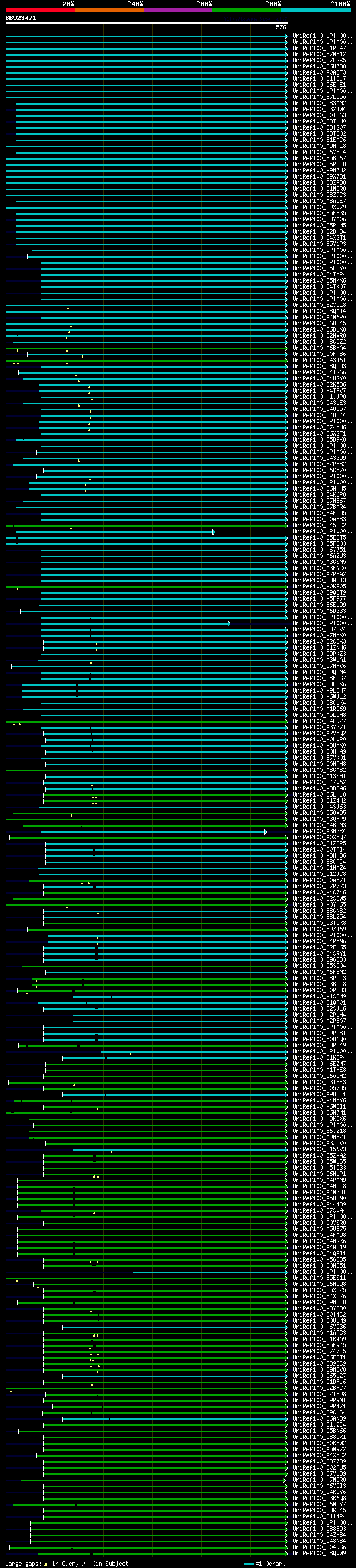Click the BB923471 query name label
Viewport: 356px width, 1568px height.
(21, 18)
